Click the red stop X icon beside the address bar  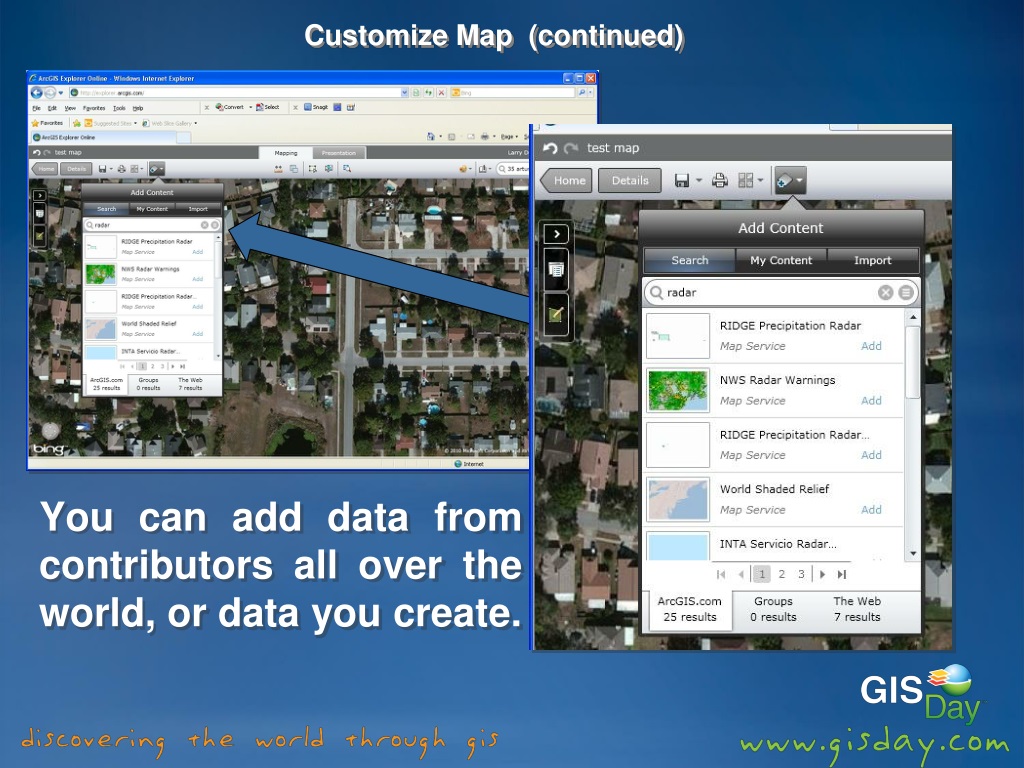click(x=441, y=93)
